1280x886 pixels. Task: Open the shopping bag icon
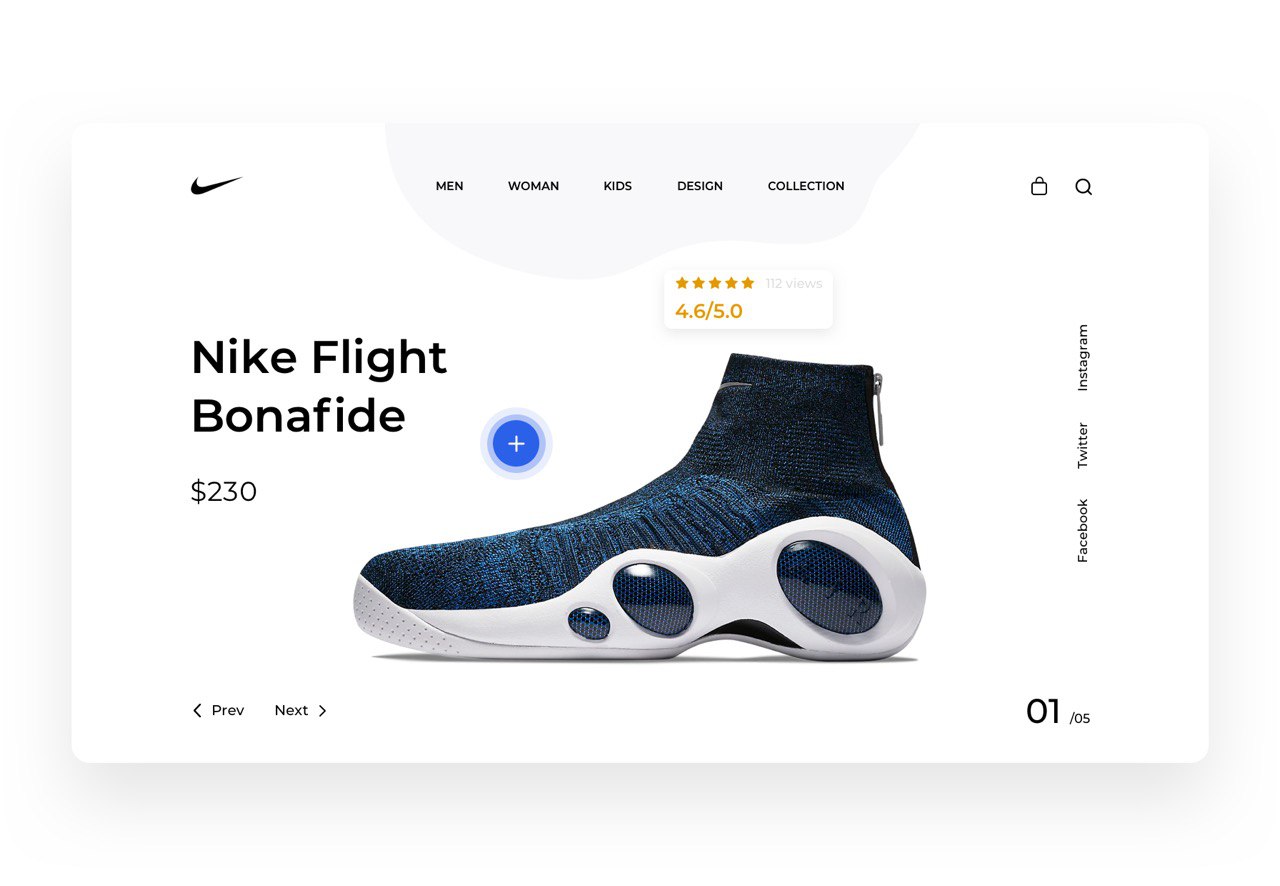pos(1039,186)
